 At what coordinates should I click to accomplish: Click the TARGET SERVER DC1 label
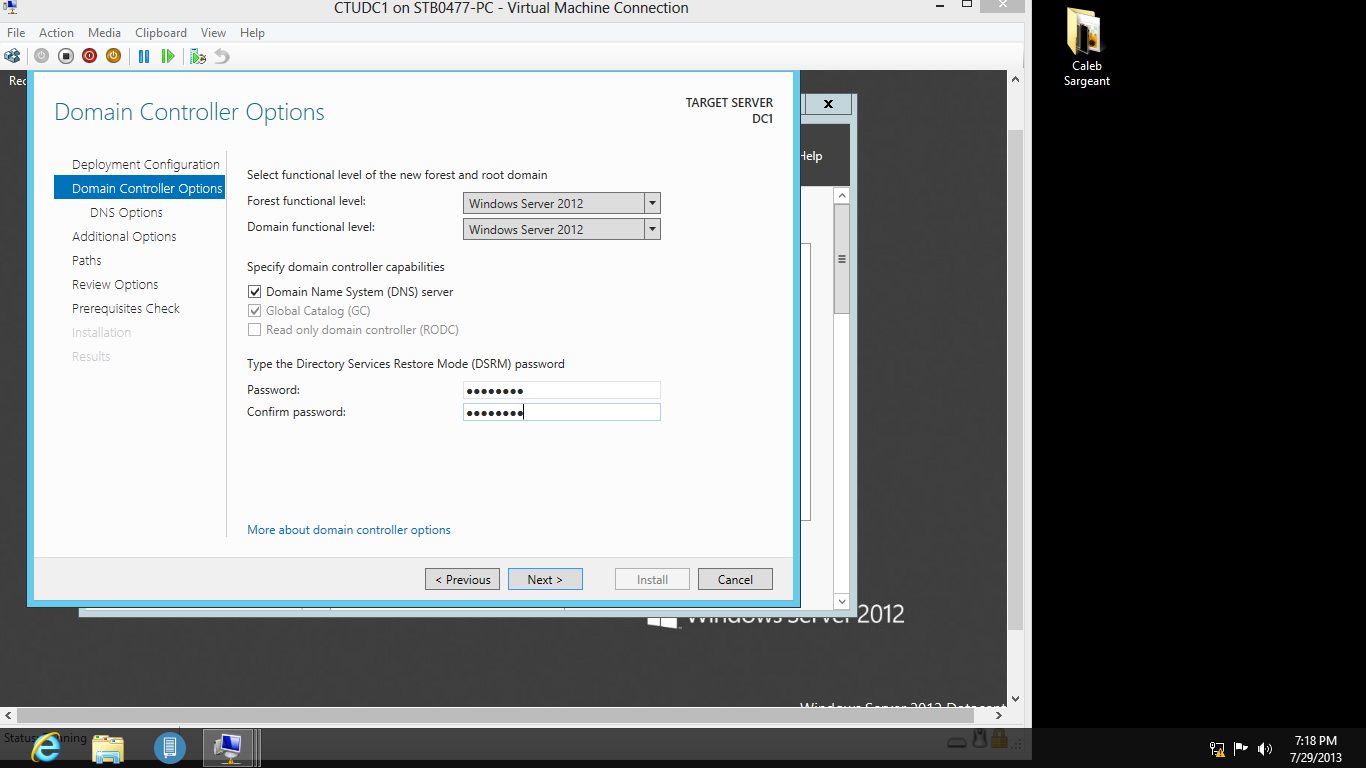coord(729,111)
